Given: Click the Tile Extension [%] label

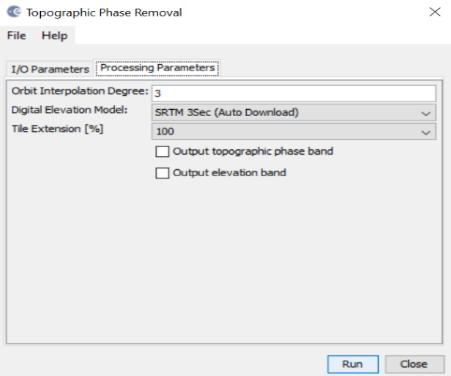Looking at the screenshot, I should [58, 129].
